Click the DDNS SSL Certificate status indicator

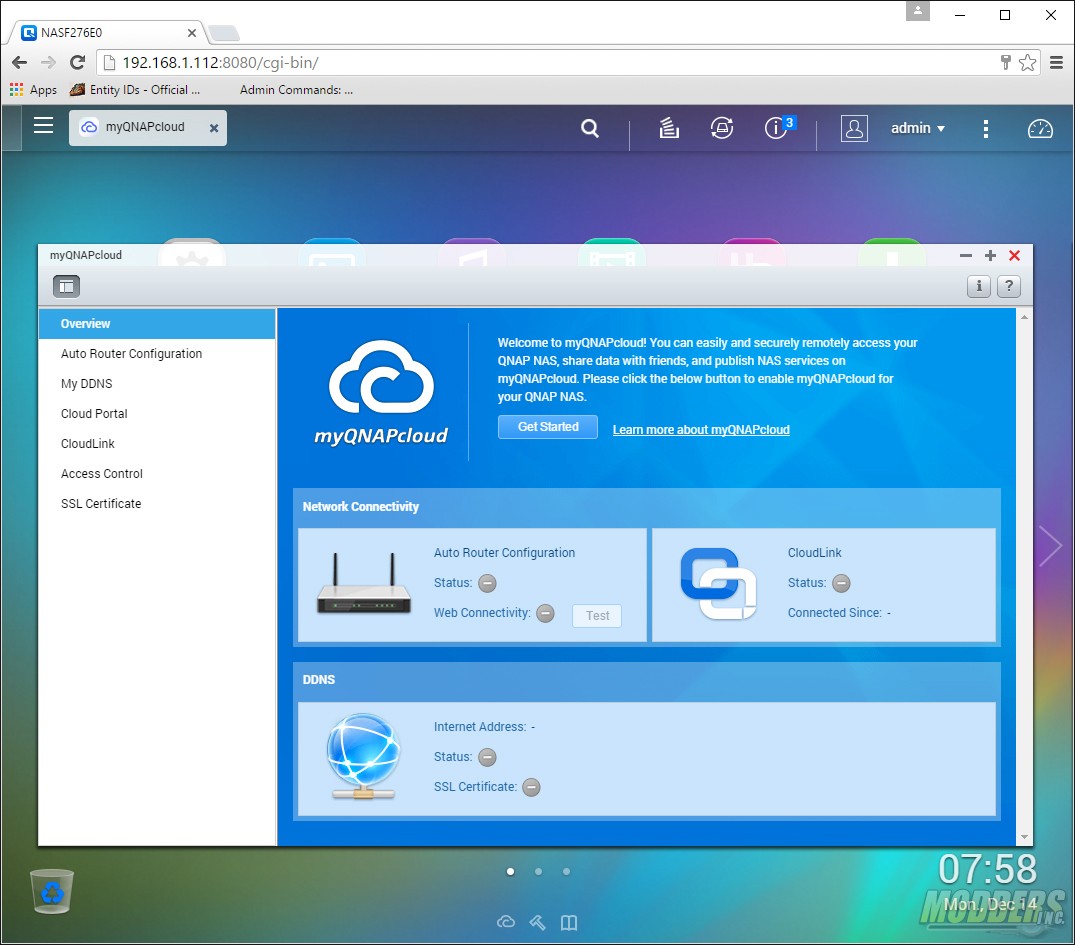[531, 787]
